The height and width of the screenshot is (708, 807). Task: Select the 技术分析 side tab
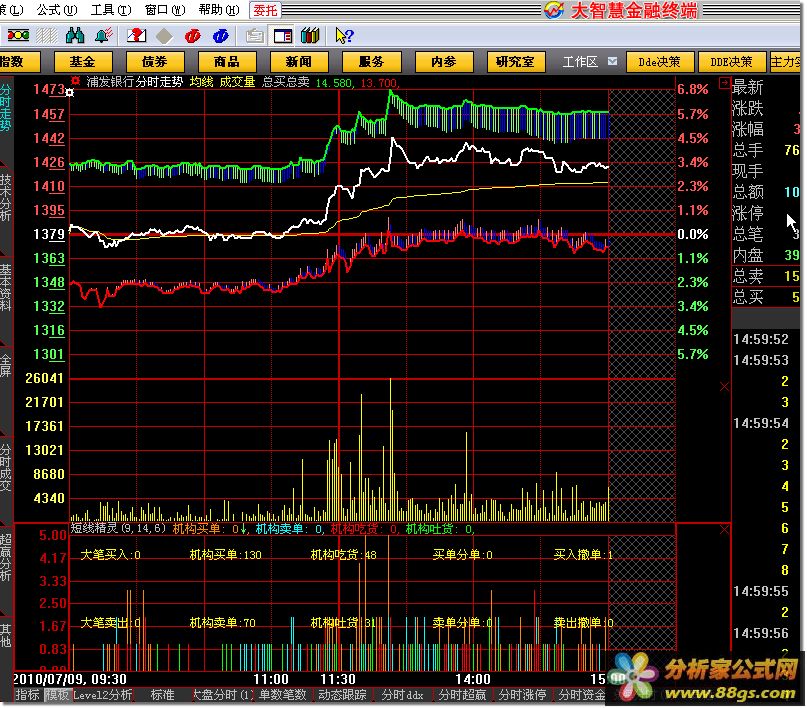tap(6, 198)
